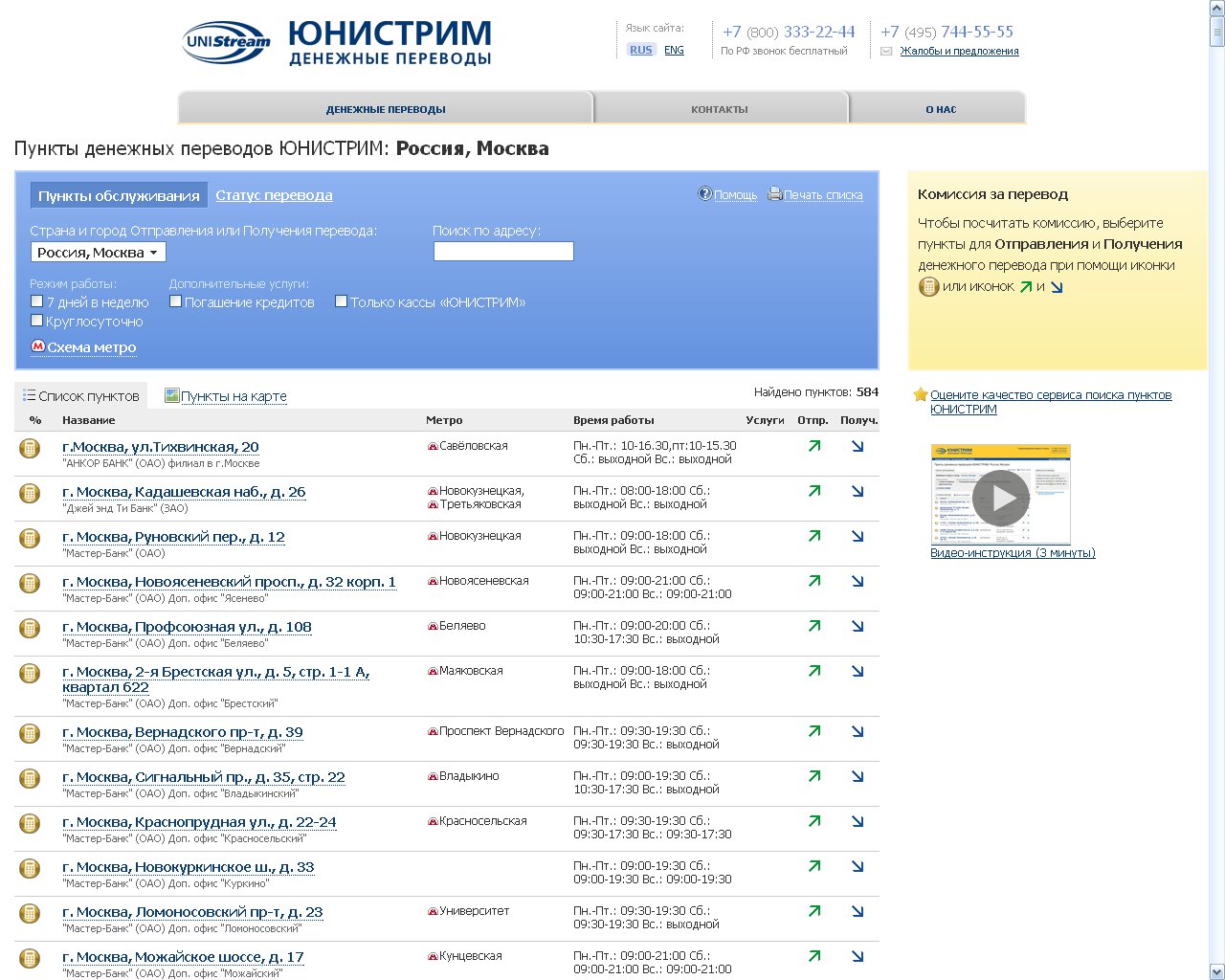This screenshot has width=1225, height=980.
Task: Click calculator icon for Руновский пер. row
Action: (31, 538)
